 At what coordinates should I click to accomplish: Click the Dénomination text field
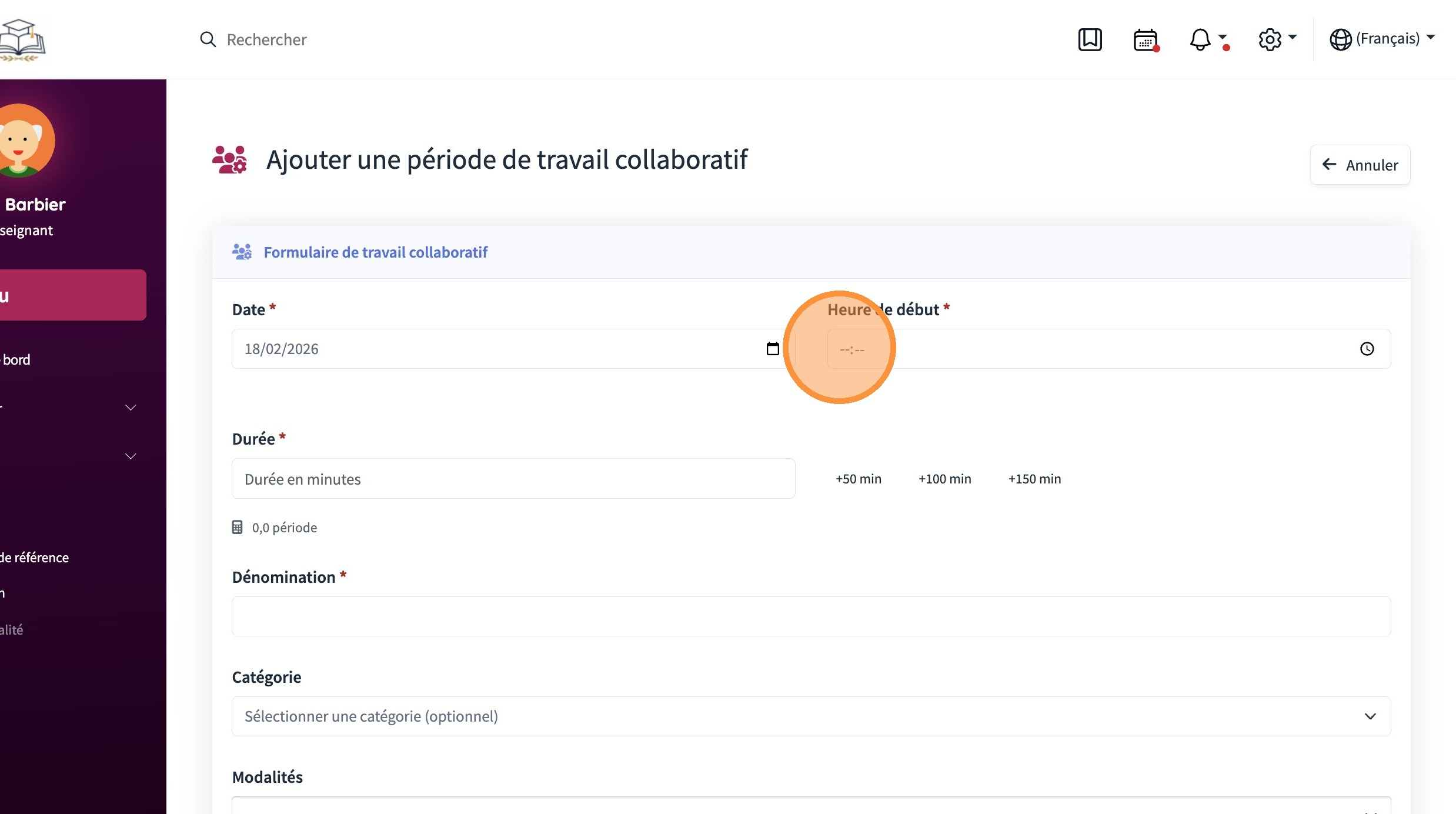point(811,616)
